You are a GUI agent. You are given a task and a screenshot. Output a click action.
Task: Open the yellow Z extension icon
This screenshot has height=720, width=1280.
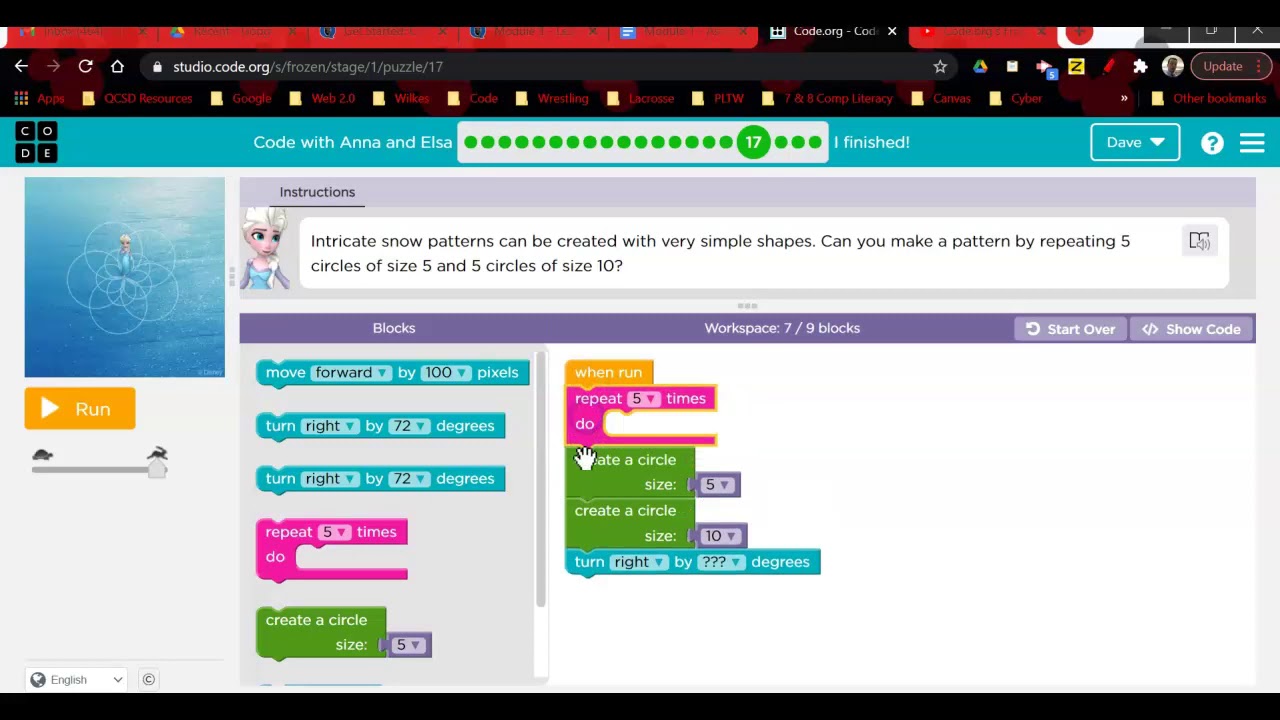(1076, 66)
